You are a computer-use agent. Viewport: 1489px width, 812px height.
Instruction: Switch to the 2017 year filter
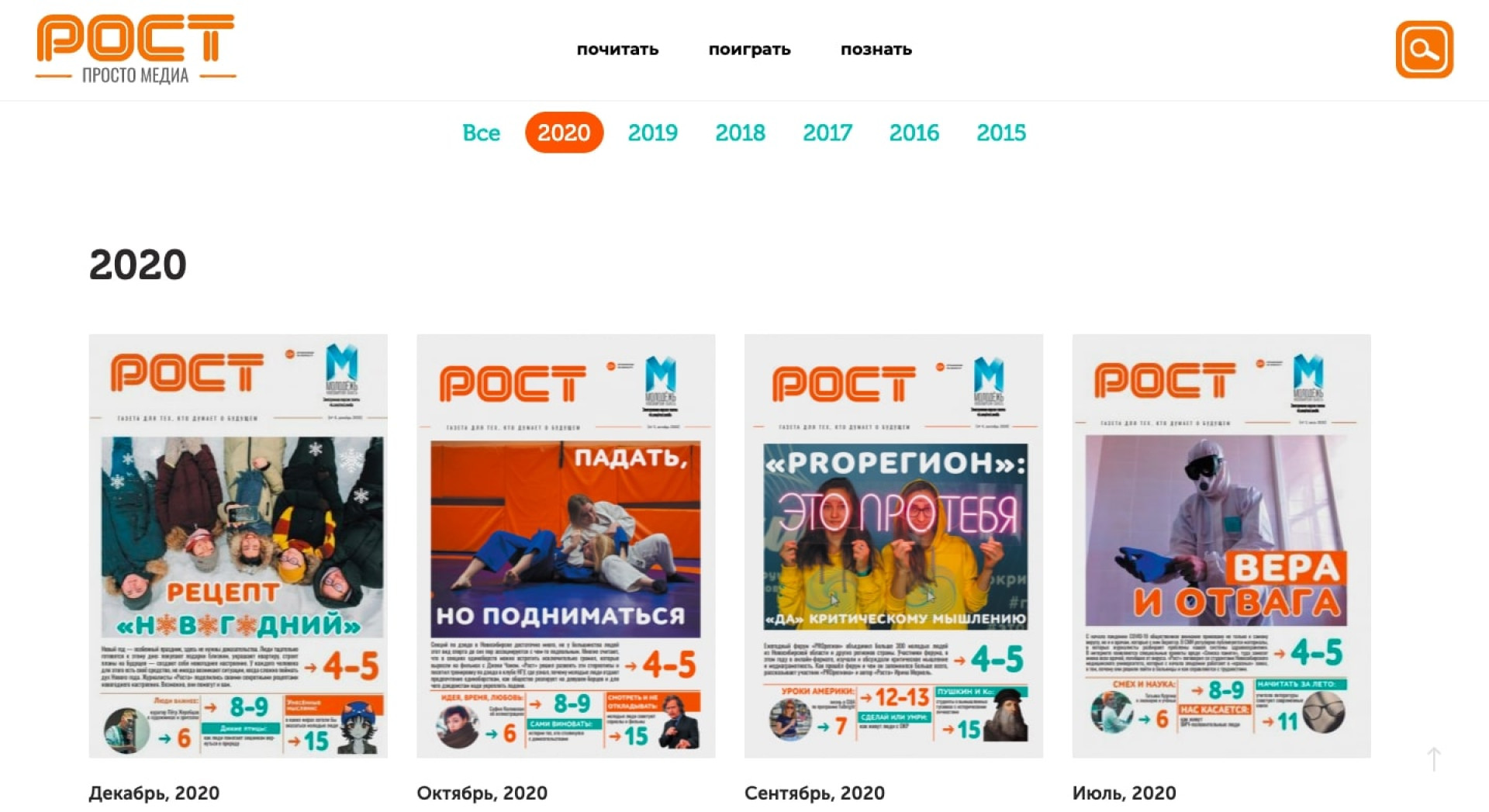(827, 133)
